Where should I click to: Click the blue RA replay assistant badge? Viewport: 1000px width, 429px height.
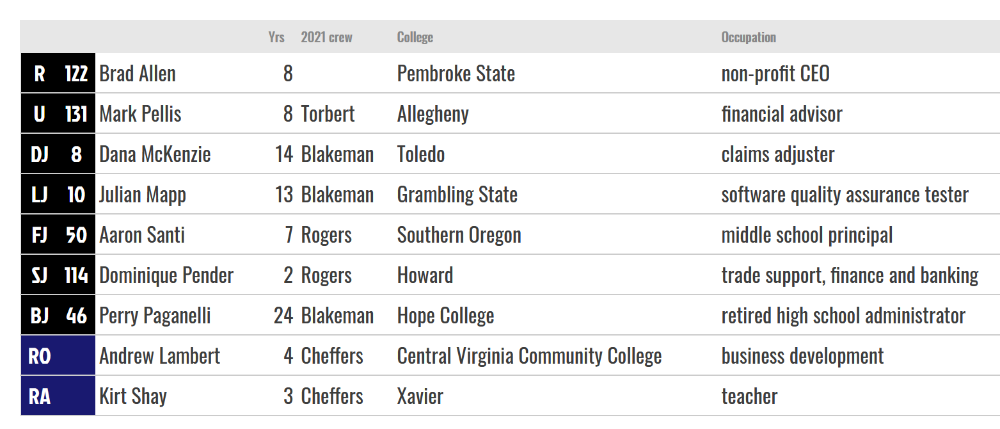click(58, 396)
